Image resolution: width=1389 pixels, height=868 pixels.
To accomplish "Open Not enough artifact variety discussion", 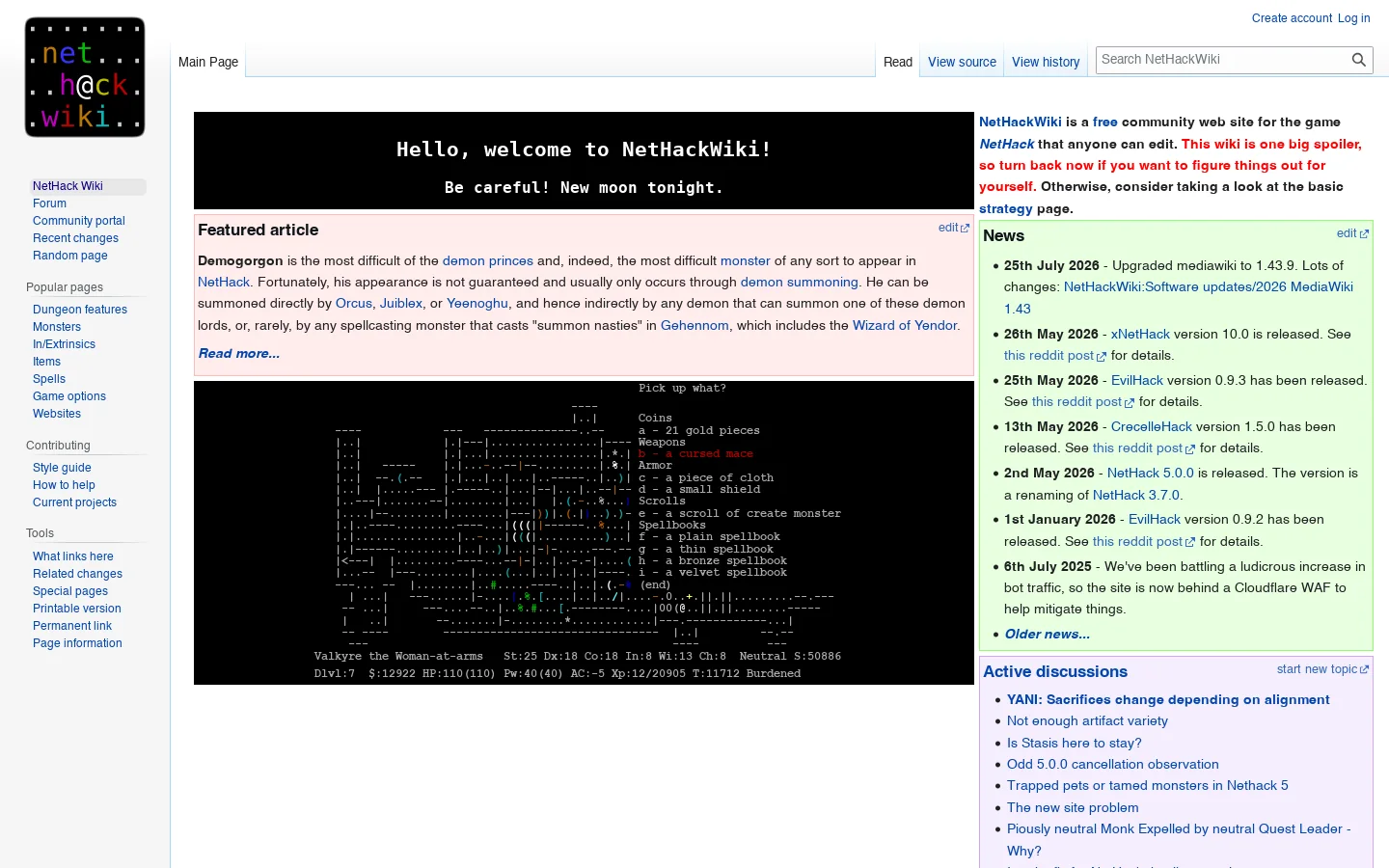I will click(x=1087, y=720).
